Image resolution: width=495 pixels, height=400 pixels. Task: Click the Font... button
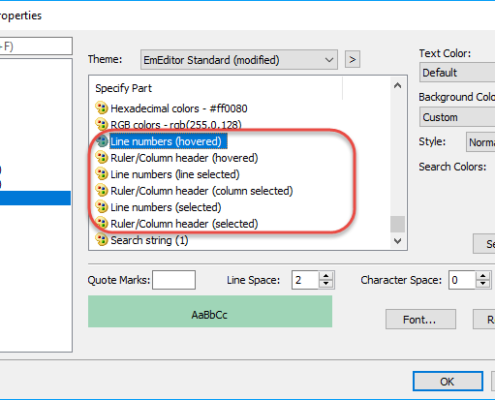421,319
